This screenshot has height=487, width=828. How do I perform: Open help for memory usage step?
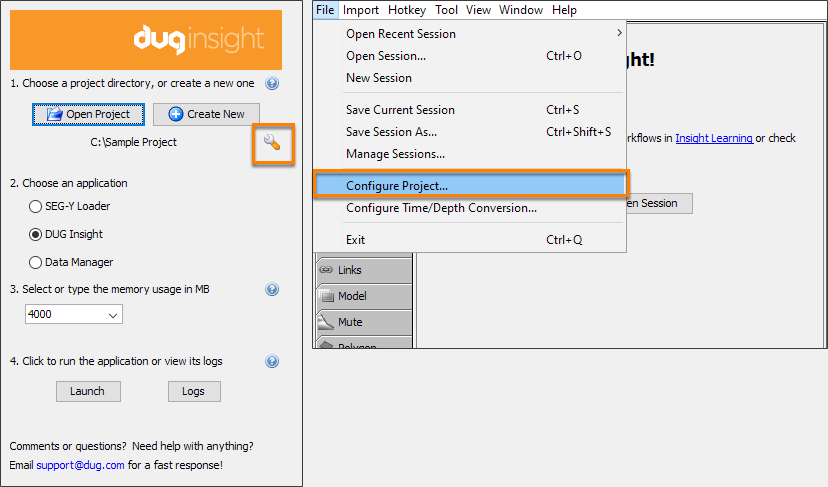(x=272, y=289)
